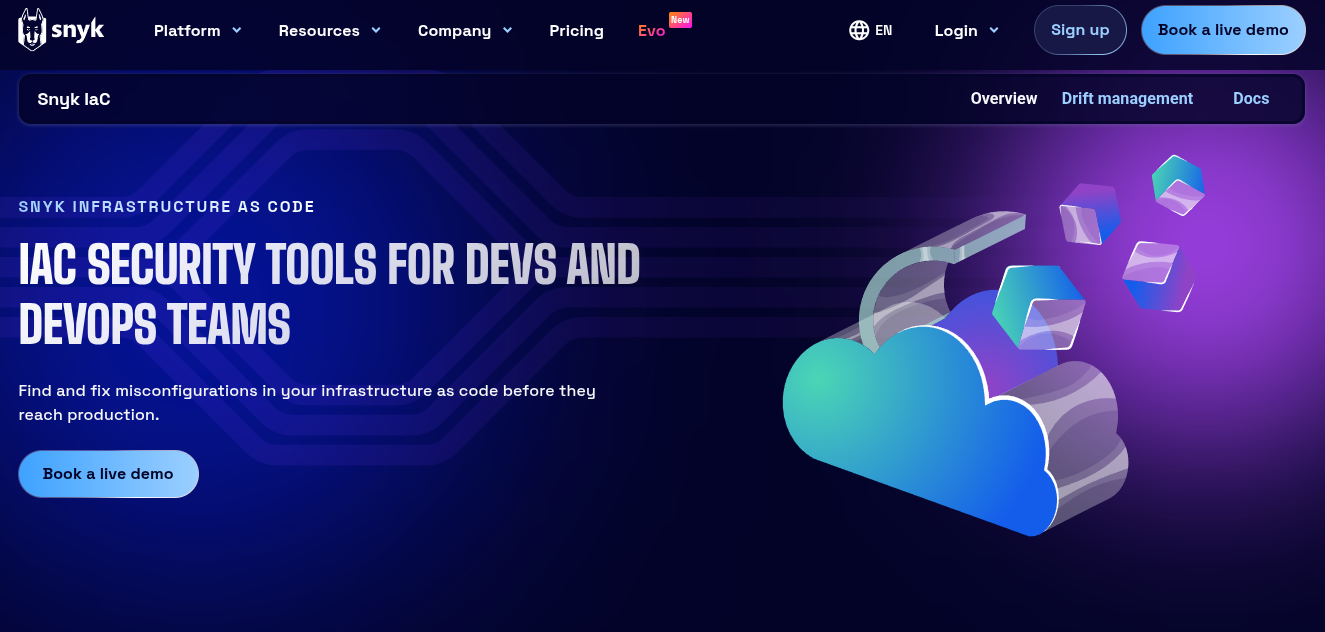The width and height of the screenshot is (1325, 632).
Task: Open the Evo page link
Action: [651, 30]
